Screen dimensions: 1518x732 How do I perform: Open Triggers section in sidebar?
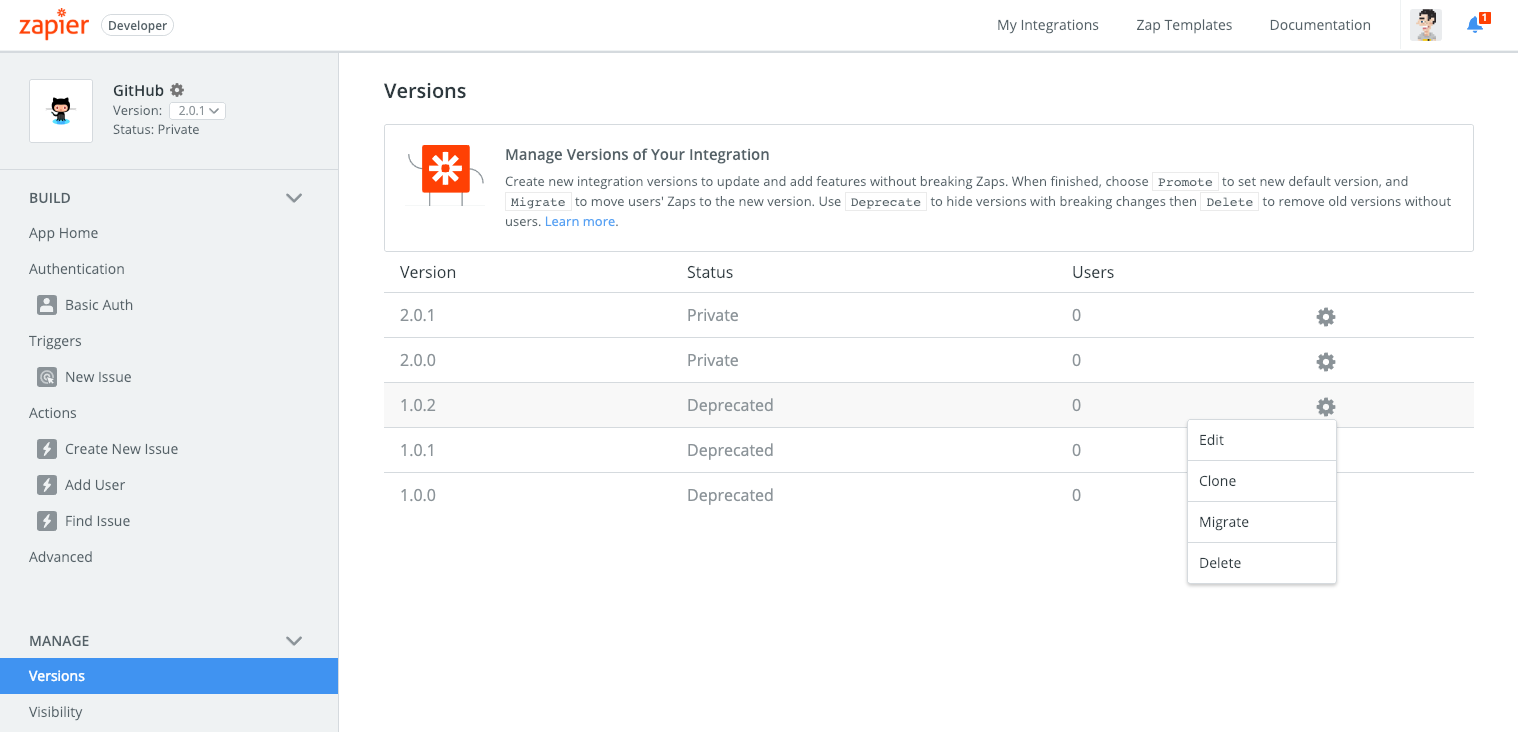tap(55, 341)
